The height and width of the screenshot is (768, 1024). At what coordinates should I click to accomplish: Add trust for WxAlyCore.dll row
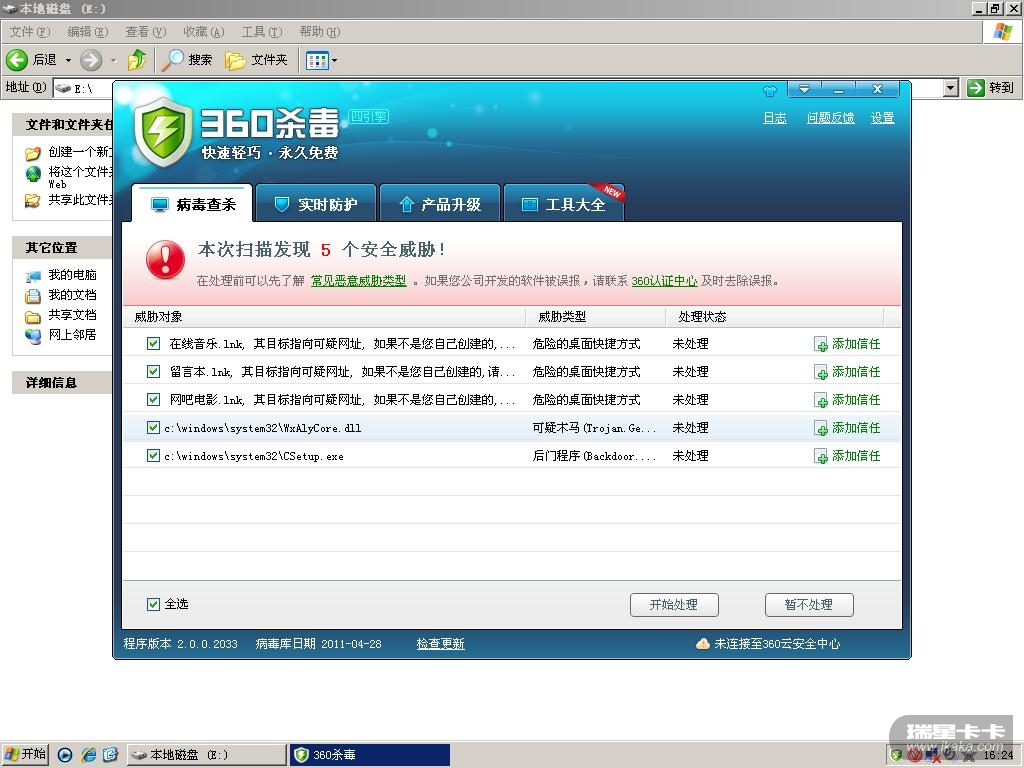[x=847, y=428]
